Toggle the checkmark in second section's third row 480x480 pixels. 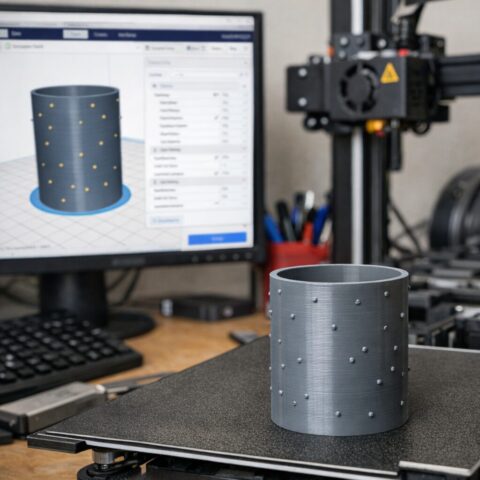[x=217, y=173]
